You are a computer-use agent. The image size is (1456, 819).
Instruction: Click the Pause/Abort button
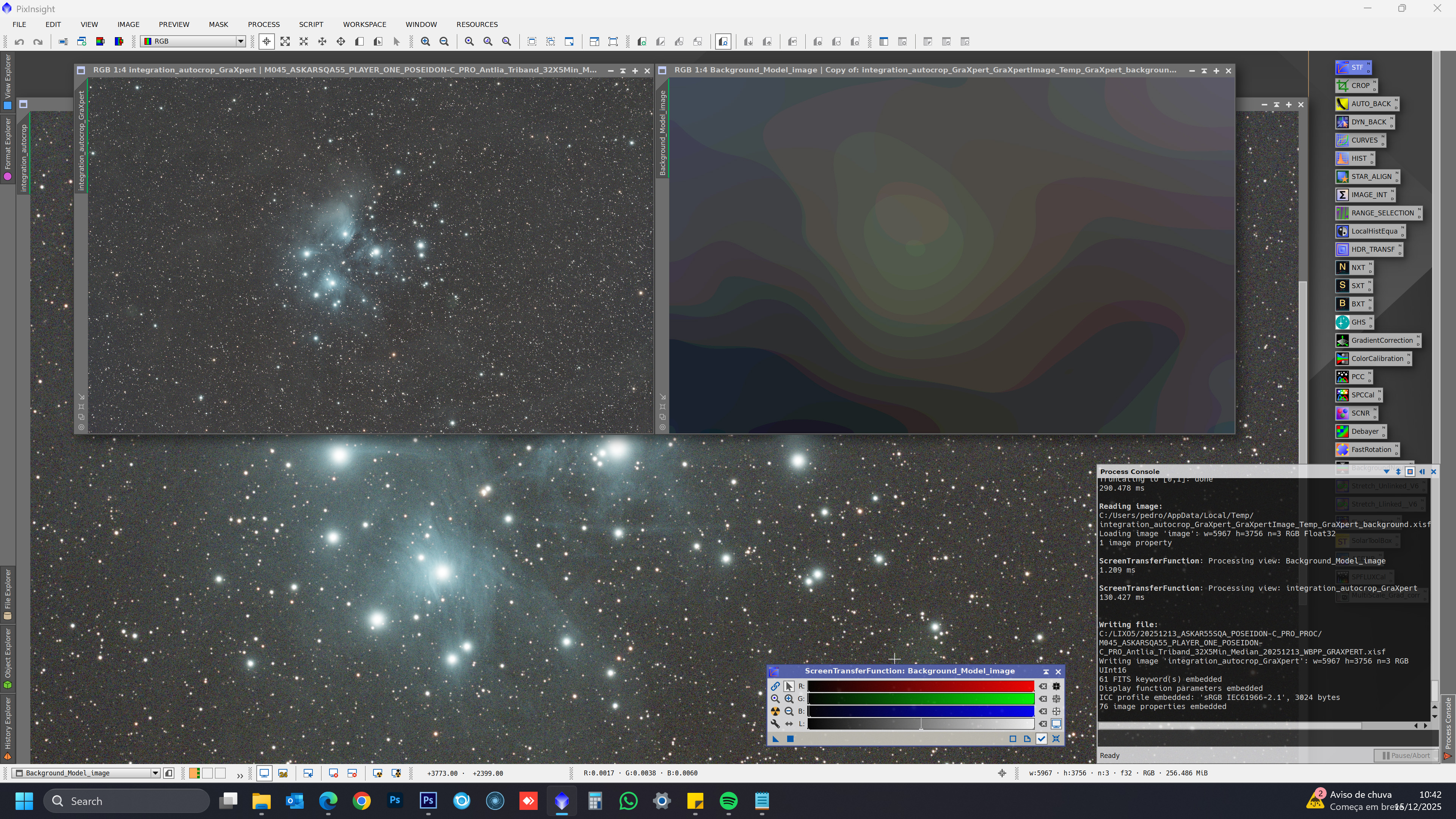pos(1406,755)
